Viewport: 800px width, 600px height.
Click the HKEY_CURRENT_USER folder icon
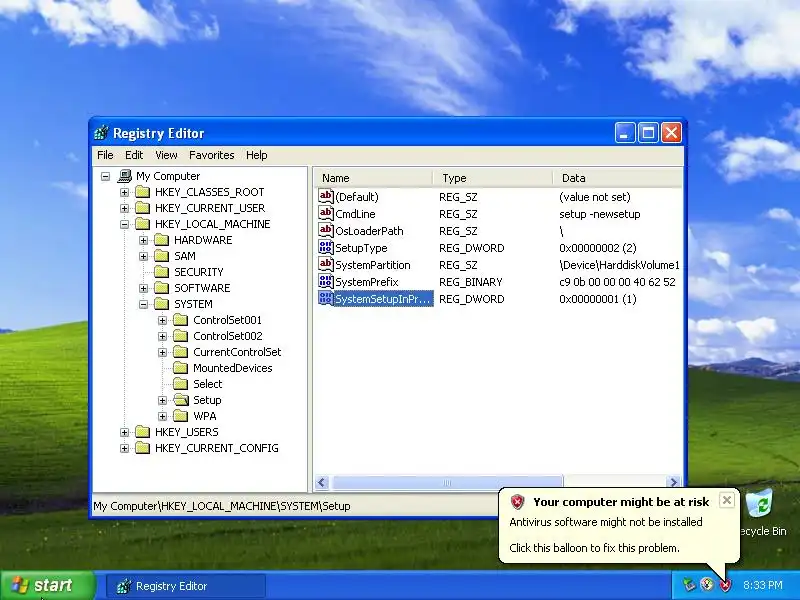click(143, 208)
